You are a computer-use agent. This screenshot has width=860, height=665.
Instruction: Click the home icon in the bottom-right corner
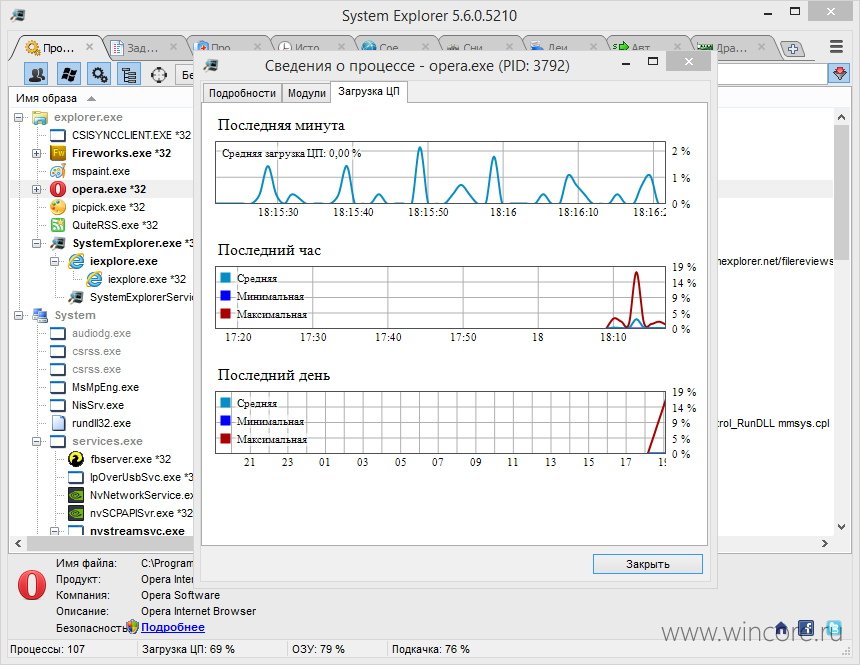point(781,629)
